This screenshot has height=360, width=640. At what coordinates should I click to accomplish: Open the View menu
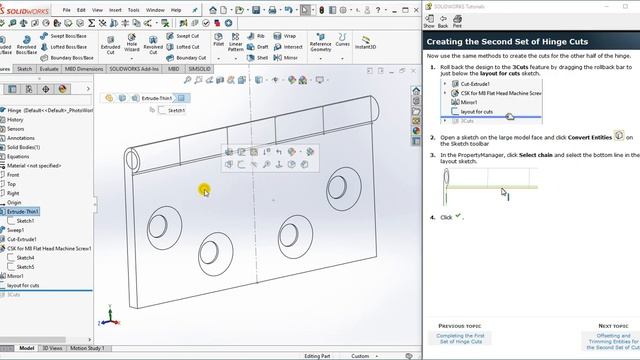pyautogui.click(x=97, y=10)
